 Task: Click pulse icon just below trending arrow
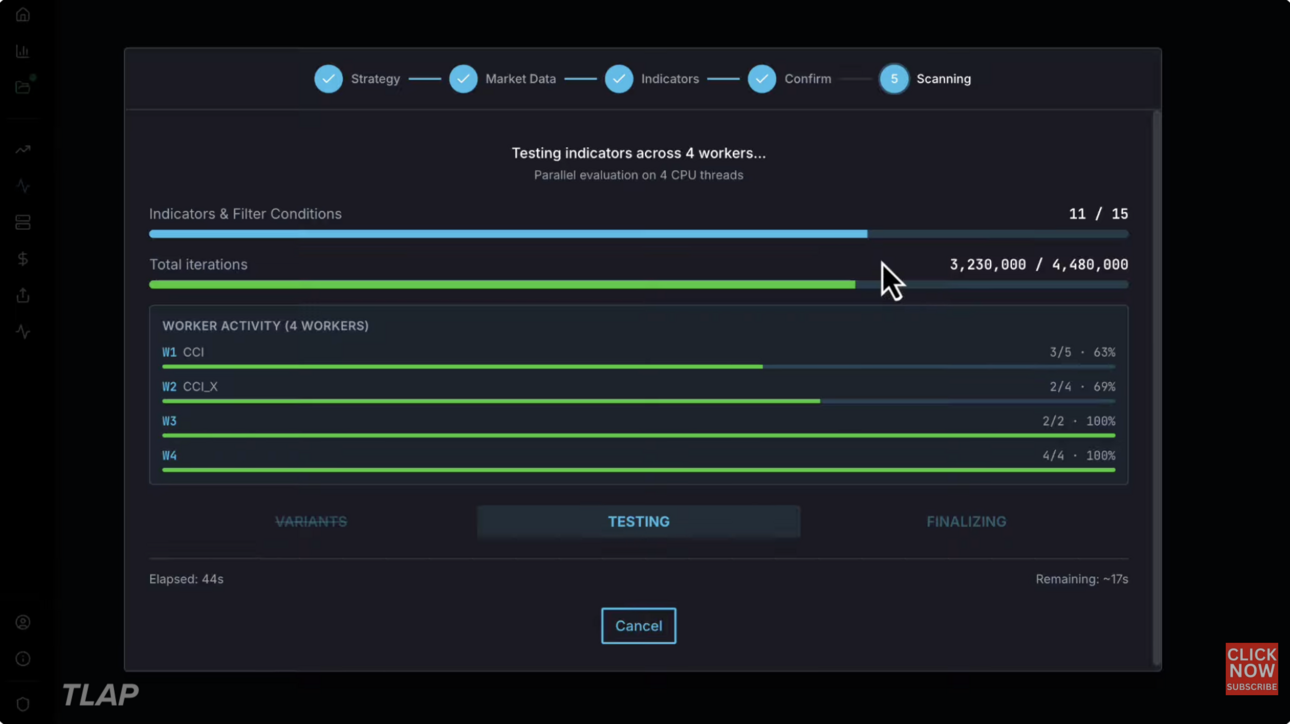tap(23, 186)
